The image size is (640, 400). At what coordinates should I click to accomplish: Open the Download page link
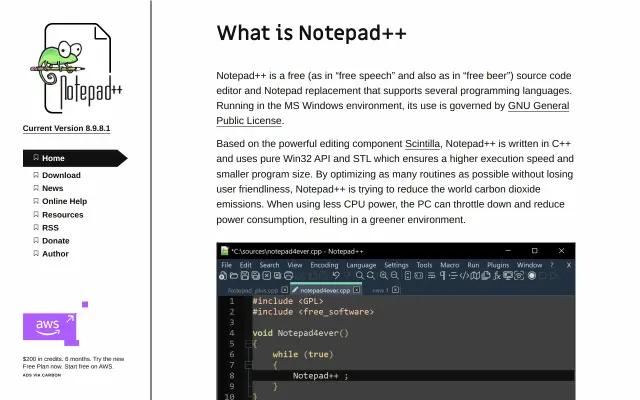tap(61, 175)
